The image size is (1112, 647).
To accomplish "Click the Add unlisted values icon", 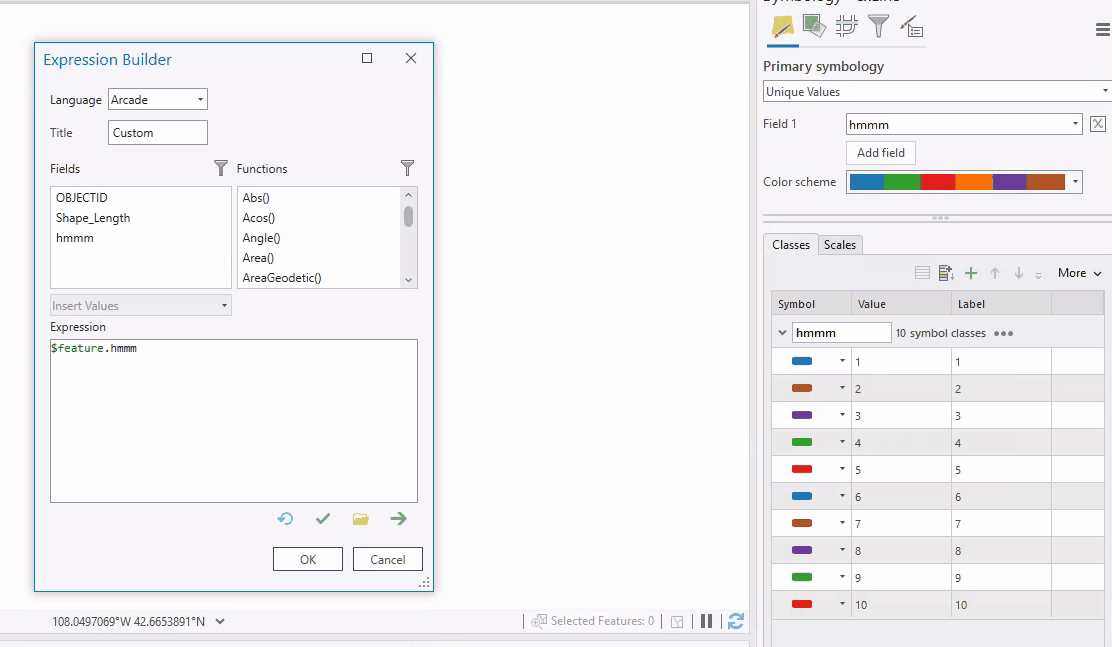I will 946,273.
